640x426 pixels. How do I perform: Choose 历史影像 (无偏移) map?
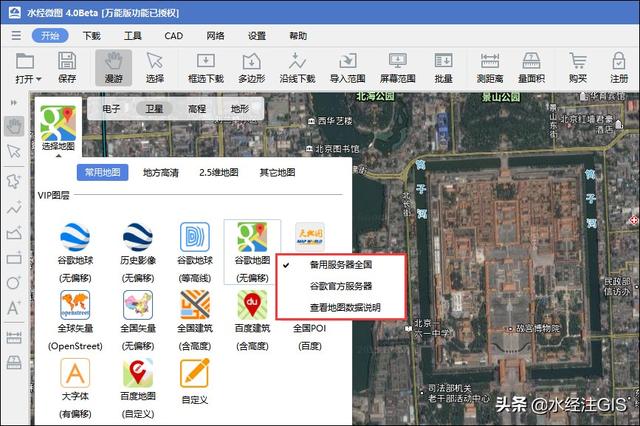pos(138,253)
